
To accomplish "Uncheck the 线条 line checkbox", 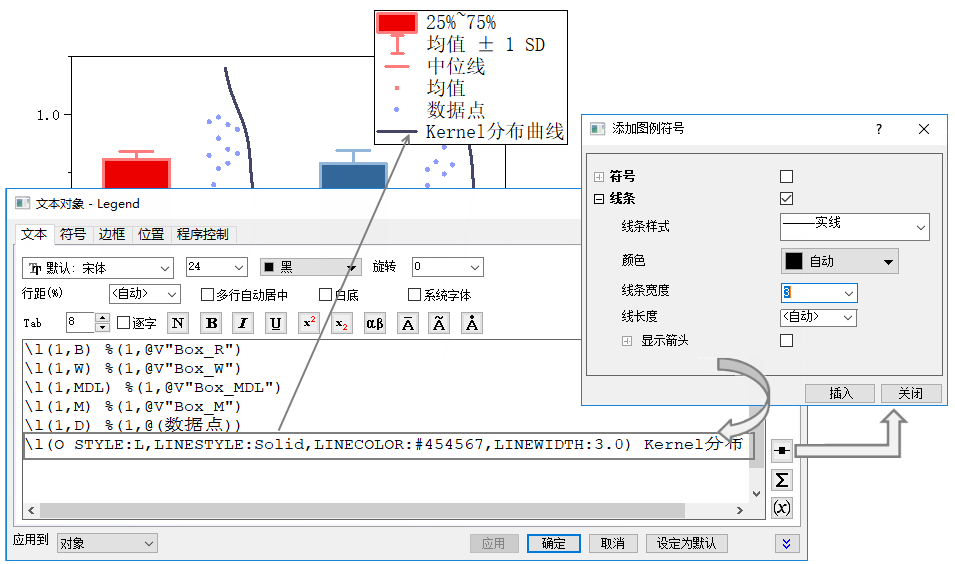I will 786,199.
